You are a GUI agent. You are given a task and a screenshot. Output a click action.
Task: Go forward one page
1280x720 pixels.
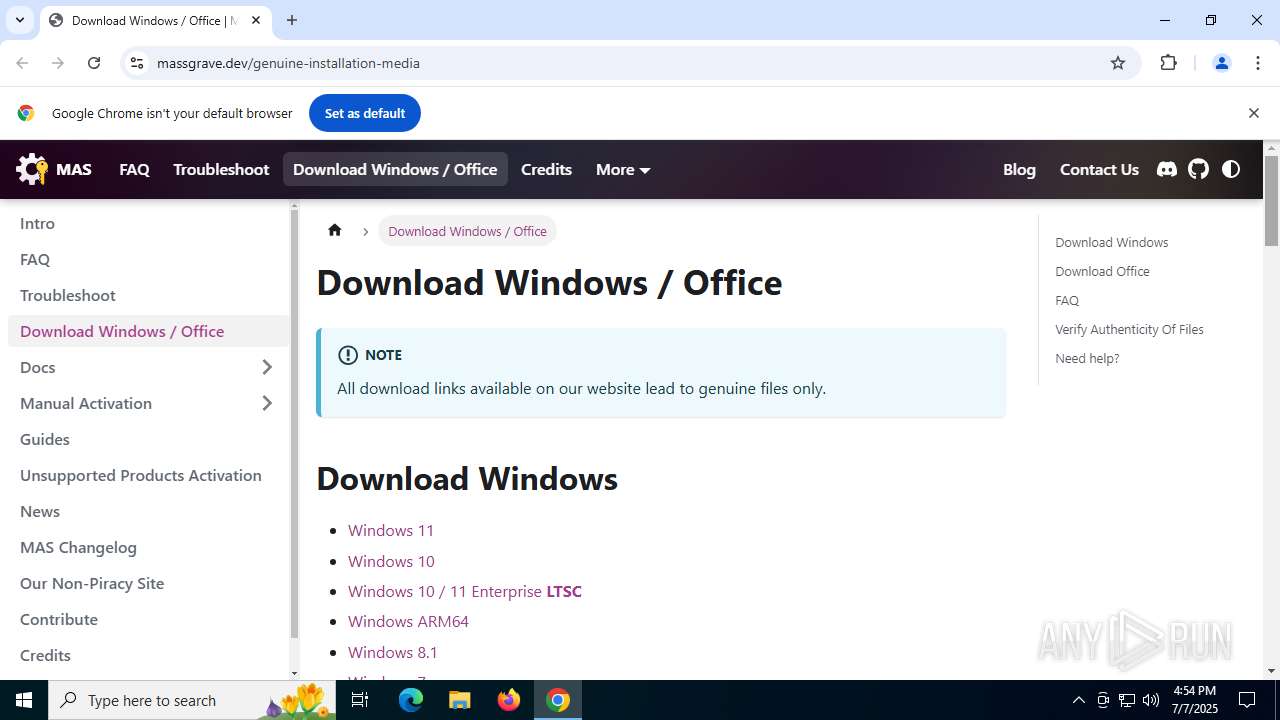(x=58, y=63)
